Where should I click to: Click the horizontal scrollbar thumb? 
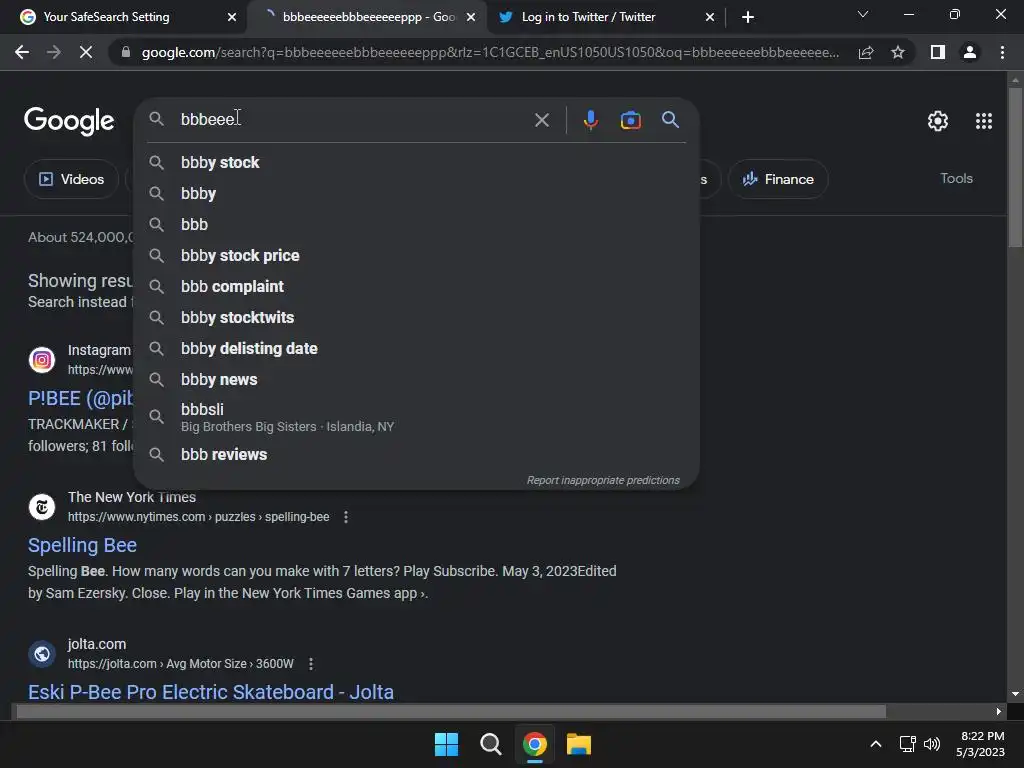[x=451, y=711]
